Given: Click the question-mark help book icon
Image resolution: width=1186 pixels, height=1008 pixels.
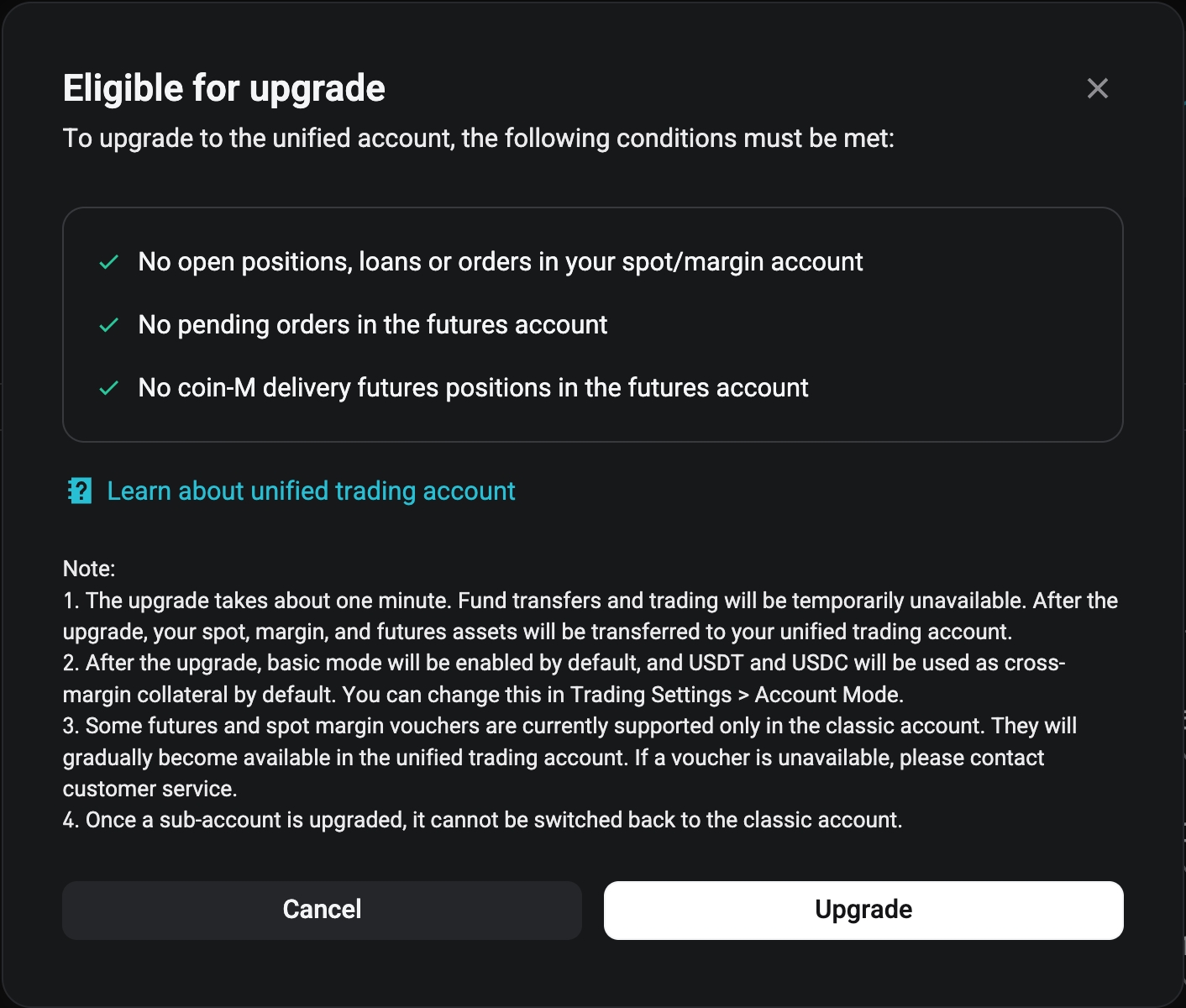Looking at the screenshot, I should 80,491.
